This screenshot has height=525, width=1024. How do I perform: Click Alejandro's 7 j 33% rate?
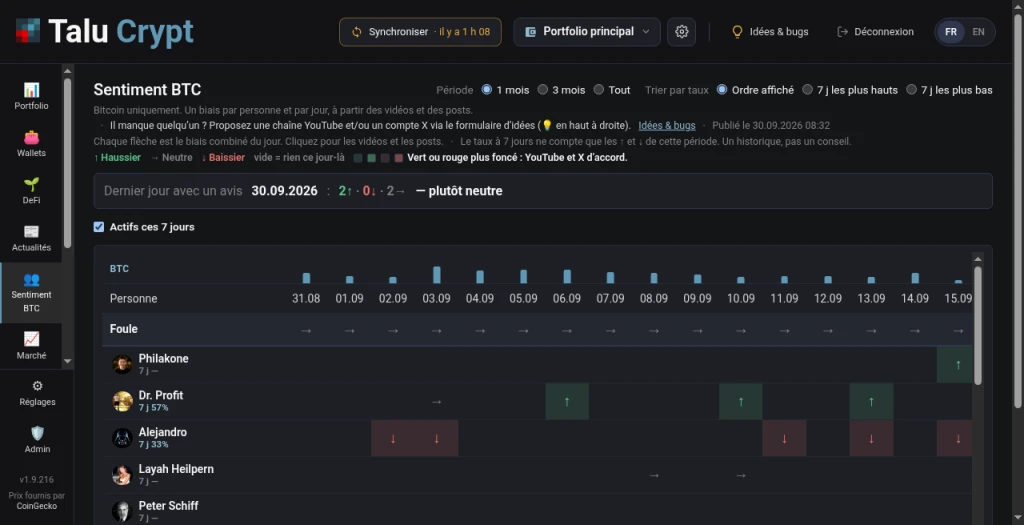pyautogui.click(x=153, y=444)
